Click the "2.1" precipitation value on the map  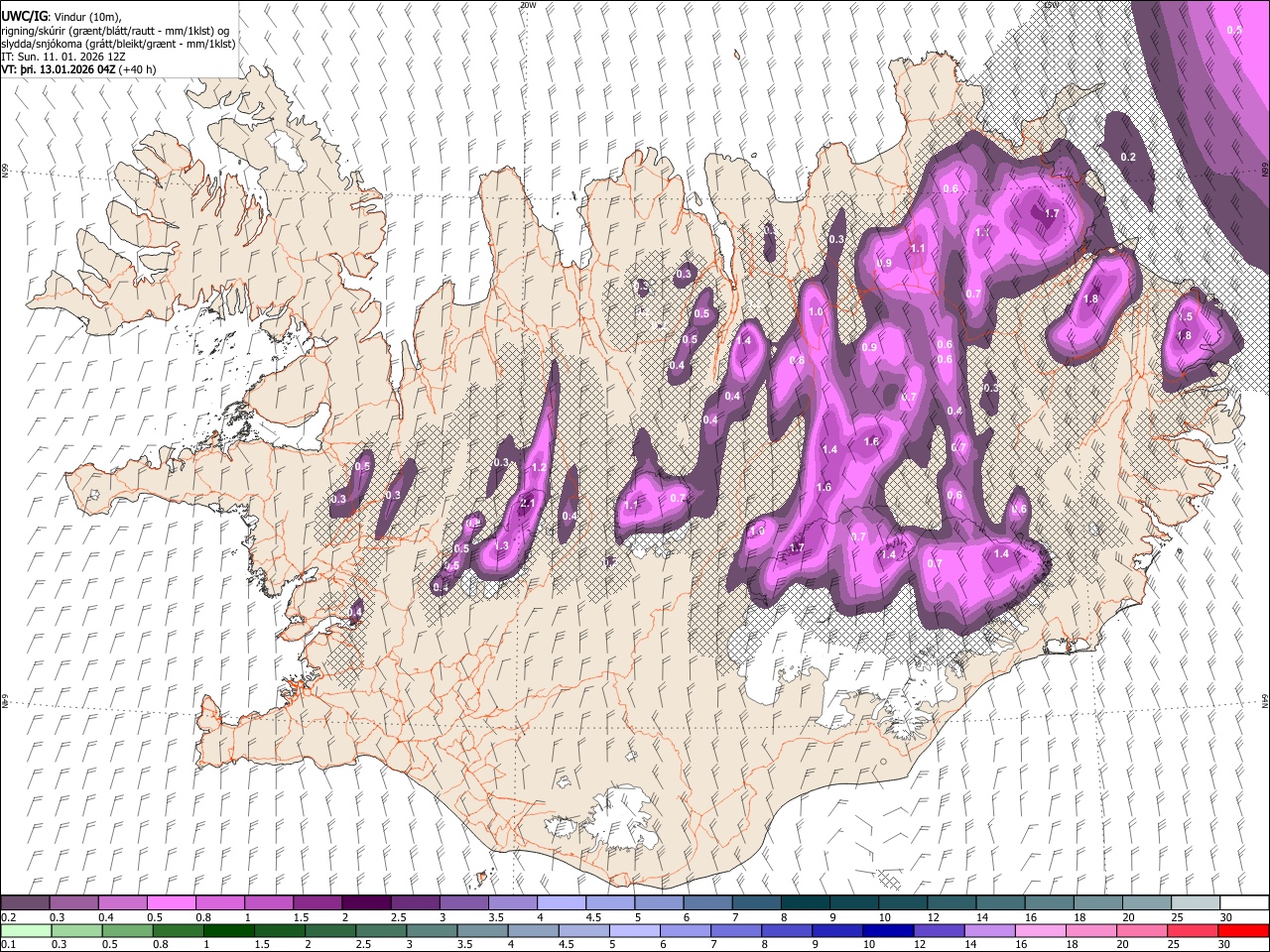[x=528, y=505]
